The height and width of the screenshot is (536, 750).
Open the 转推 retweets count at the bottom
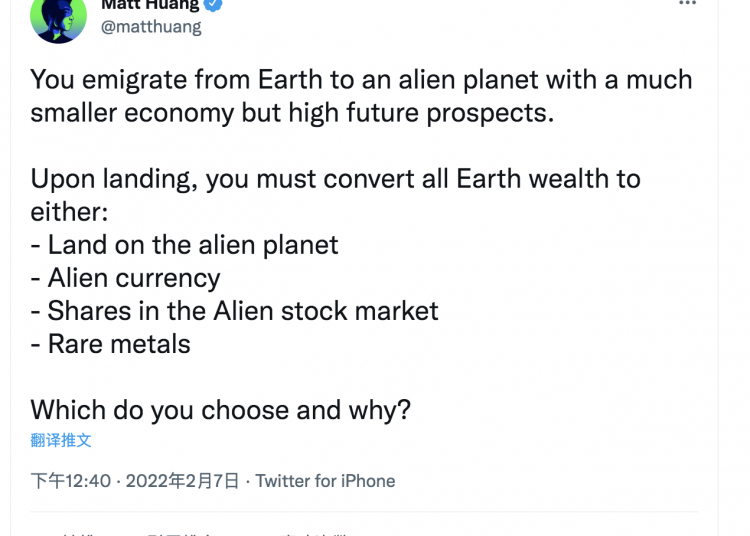coord(75,533)
